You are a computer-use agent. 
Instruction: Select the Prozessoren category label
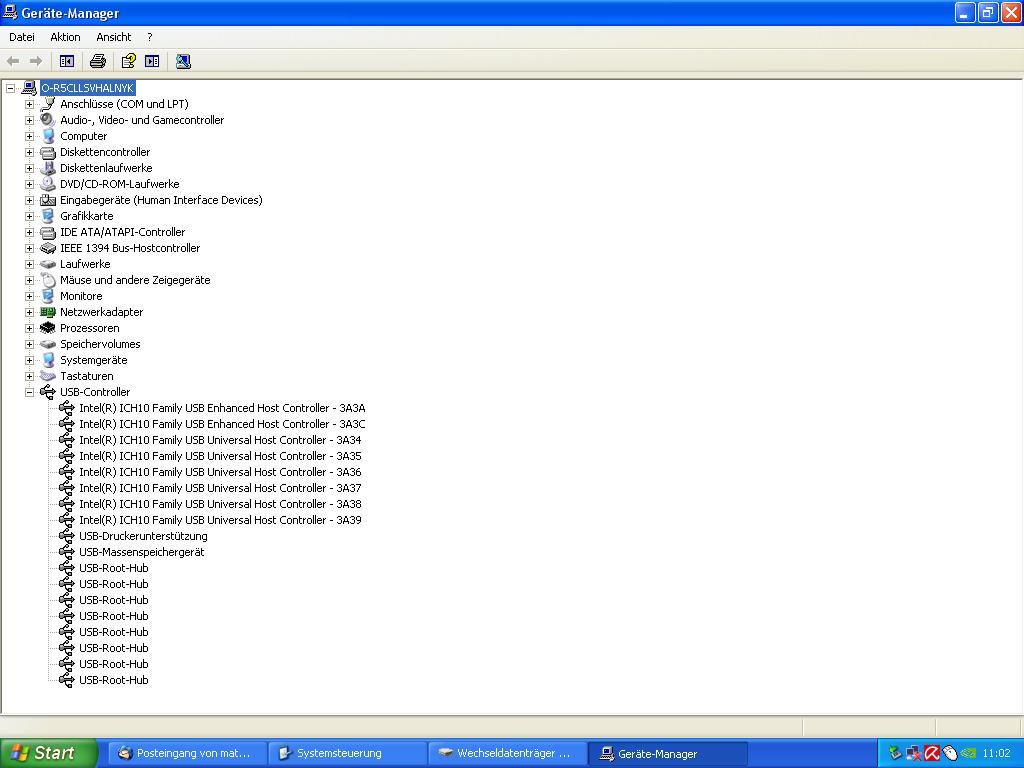[x=89, y=328]
